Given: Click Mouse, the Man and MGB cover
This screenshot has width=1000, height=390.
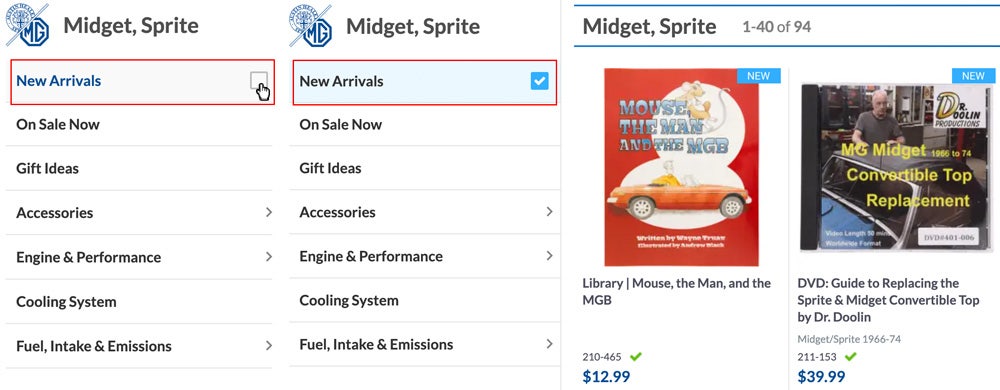Looking at the screenshot, I should click(682, 167).
